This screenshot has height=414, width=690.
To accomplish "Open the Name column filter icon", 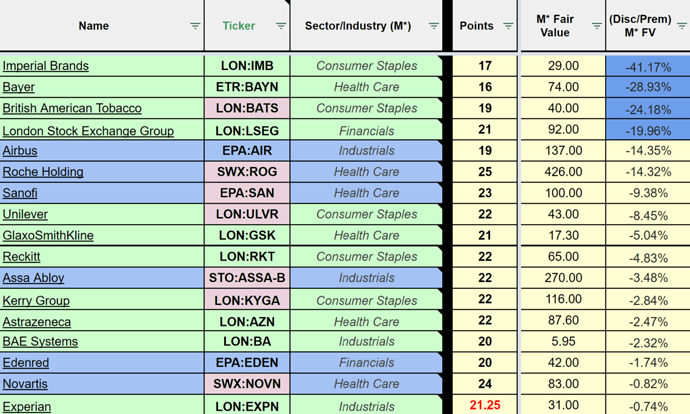I will tap(195, 26).
